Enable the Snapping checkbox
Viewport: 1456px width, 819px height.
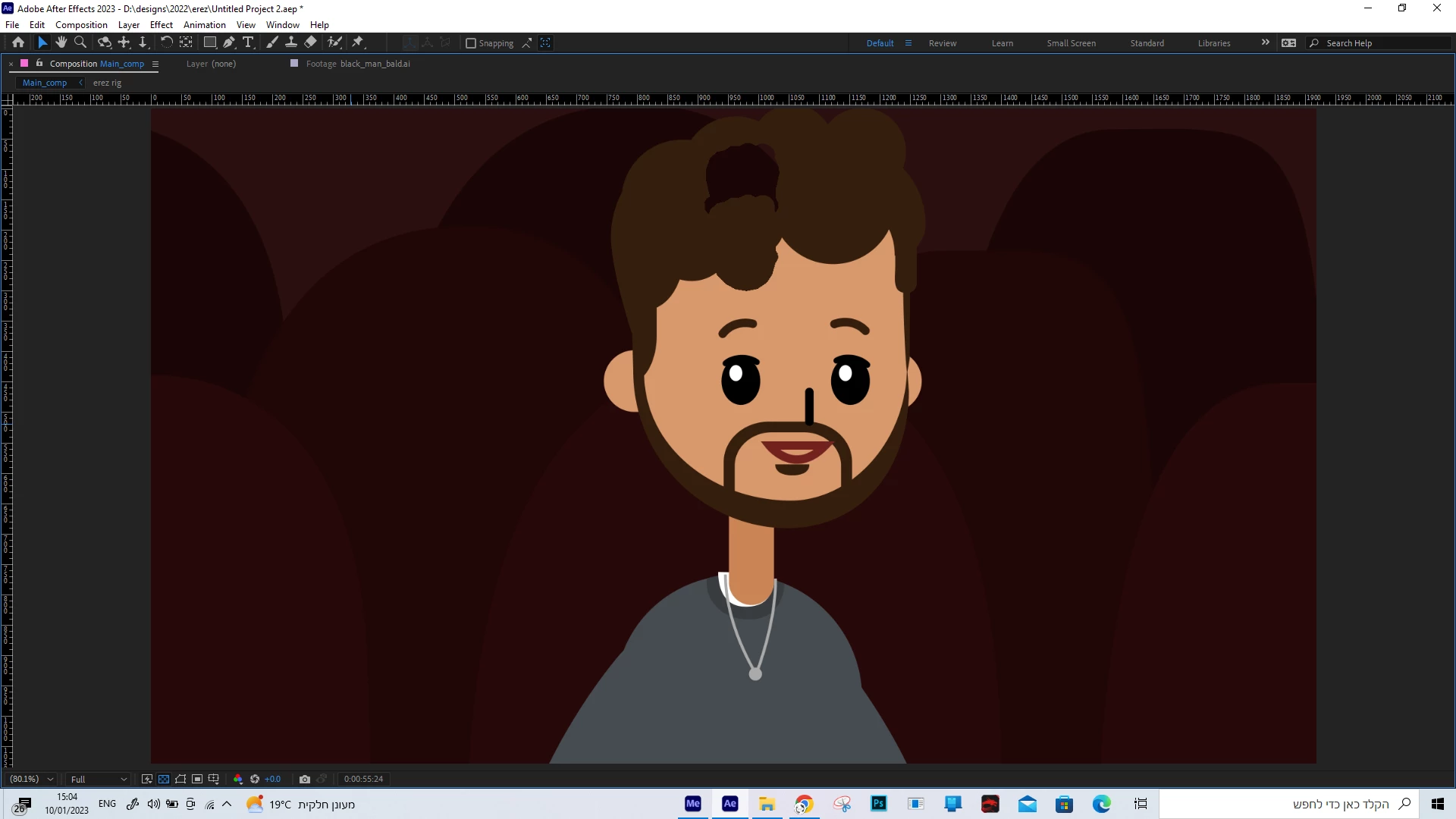click(x=471, y=43)
